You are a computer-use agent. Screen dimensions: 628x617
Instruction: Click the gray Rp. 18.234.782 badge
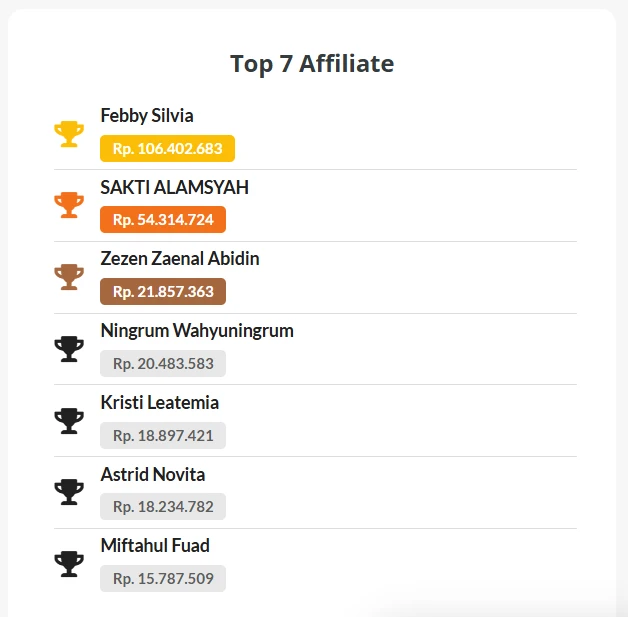[163, 507]
